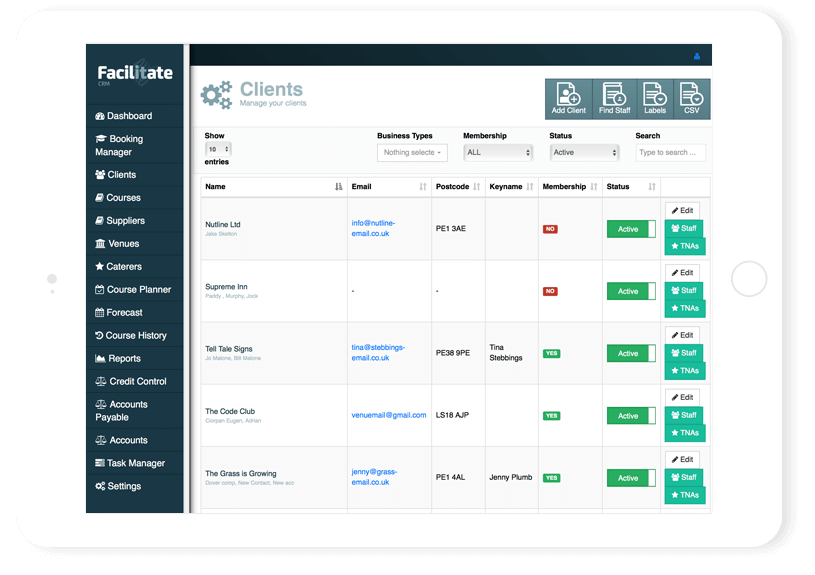Open info@nutline-email.co.uk email link
This screenshot has width=815, height=575.
click(374, 229)
